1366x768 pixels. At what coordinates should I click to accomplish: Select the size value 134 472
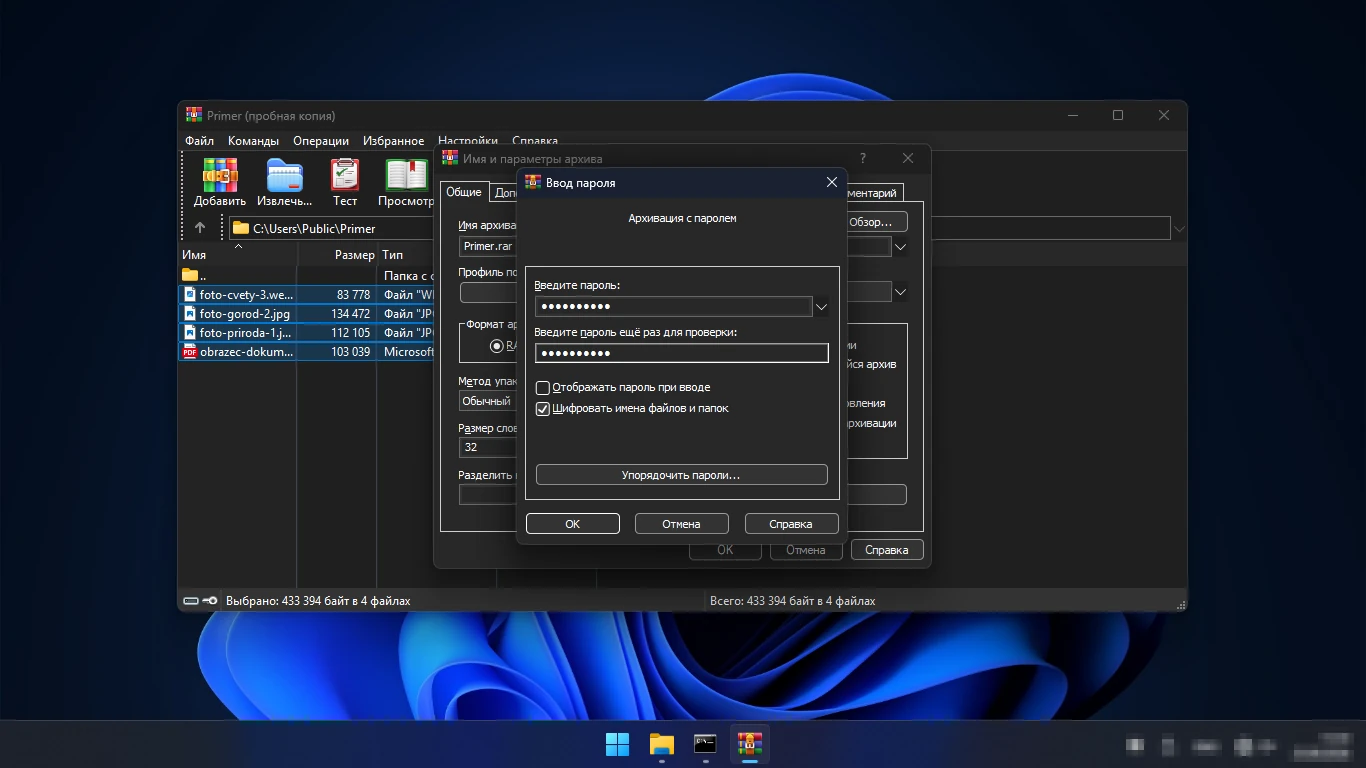[351, 314]
